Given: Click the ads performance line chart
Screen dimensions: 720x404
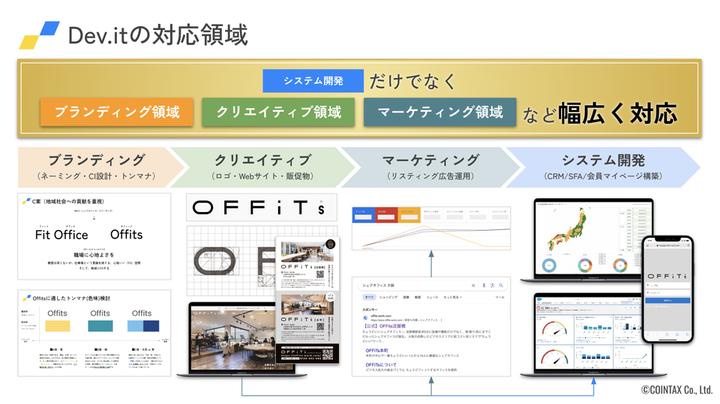Looking at the screenshot, I should click(431, 236).
